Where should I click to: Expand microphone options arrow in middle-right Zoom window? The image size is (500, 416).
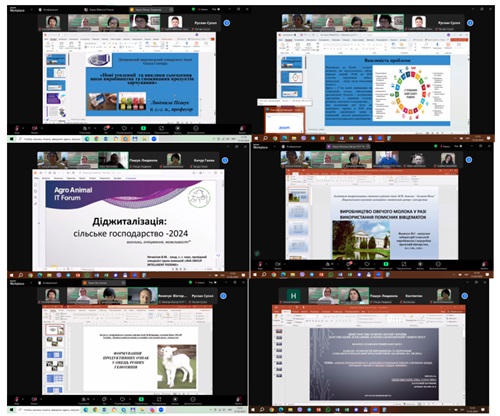267,264
